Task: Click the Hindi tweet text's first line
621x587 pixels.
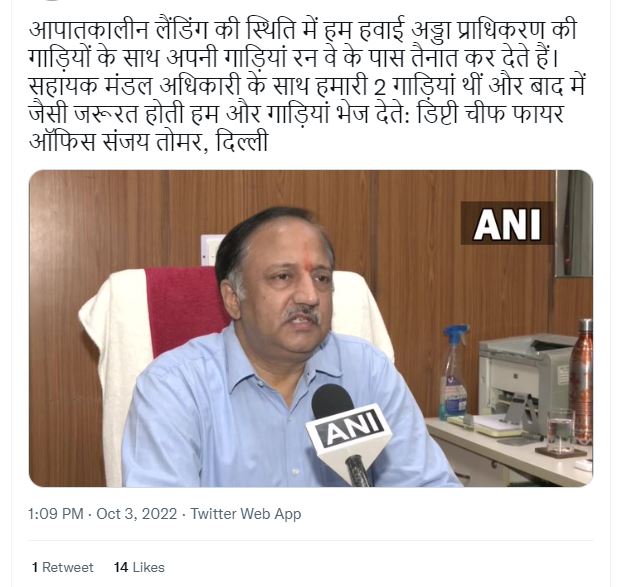Action: point(303,29)
